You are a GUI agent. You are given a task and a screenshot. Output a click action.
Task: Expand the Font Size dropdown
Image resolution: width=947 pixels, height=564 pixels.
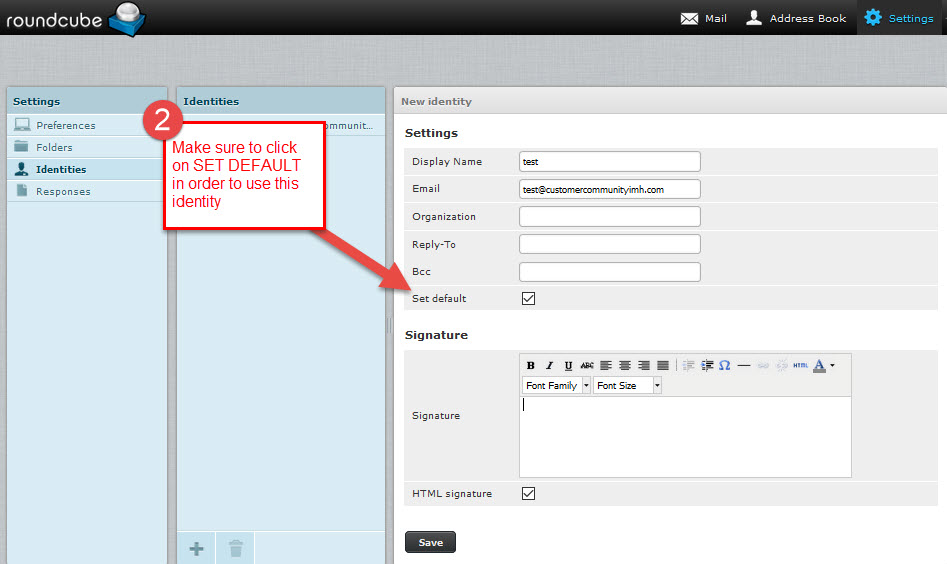(627, 385)
